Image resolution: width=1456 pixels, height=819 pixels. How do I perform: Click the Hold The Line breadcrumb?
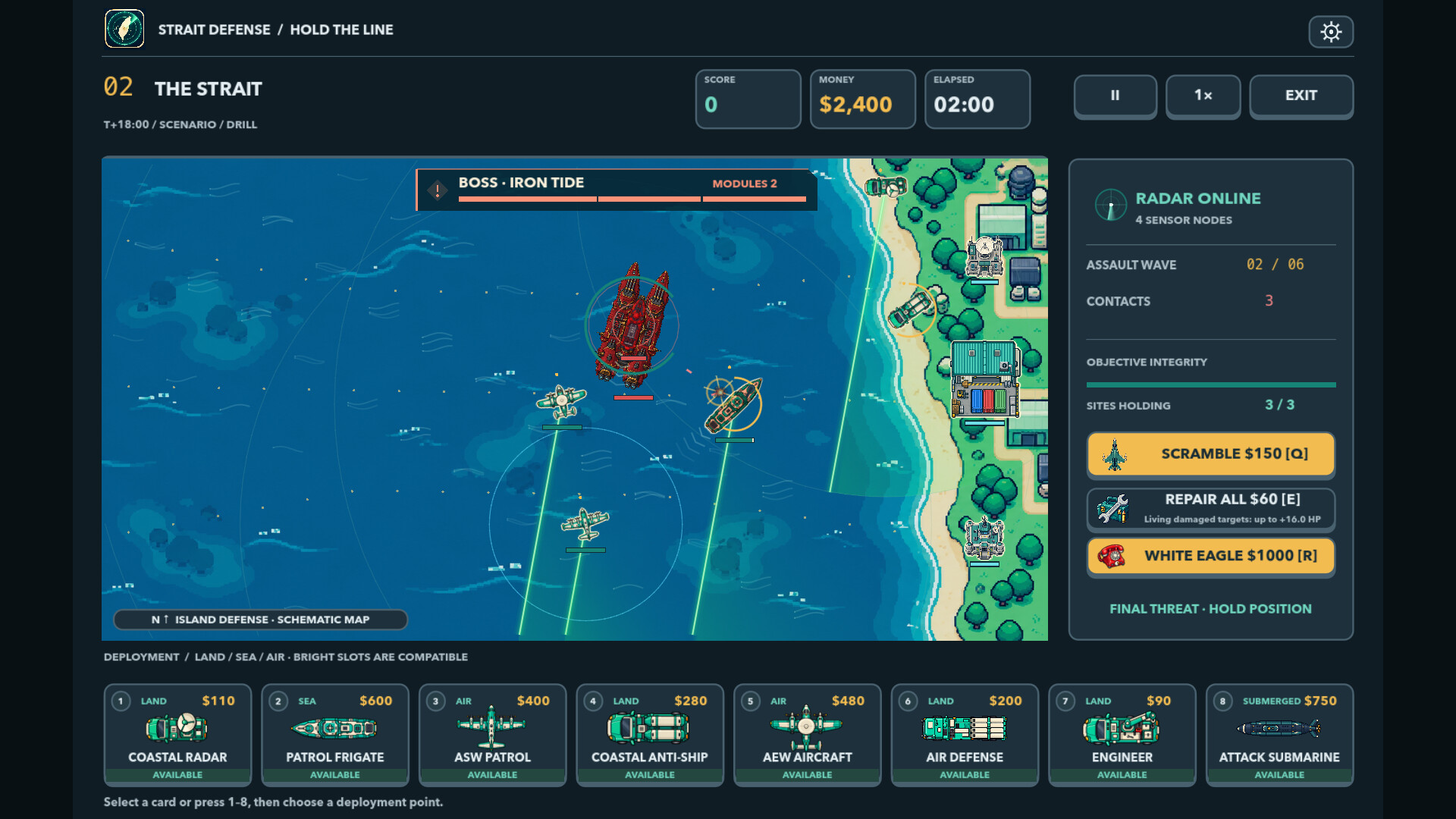click(x=341, y=30)
